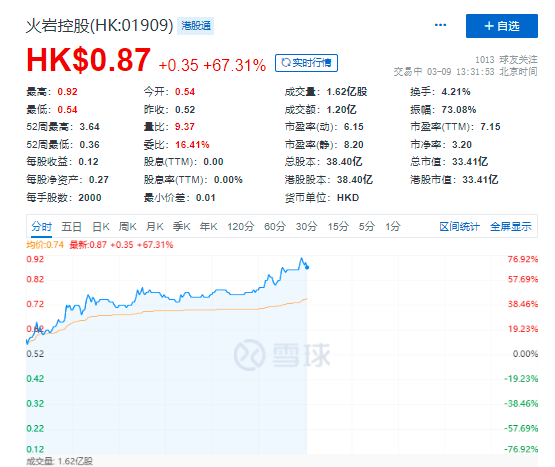Screen dimensions: 555x467
Task: Click the 今开 value 0.54
Action: point(185,92)
